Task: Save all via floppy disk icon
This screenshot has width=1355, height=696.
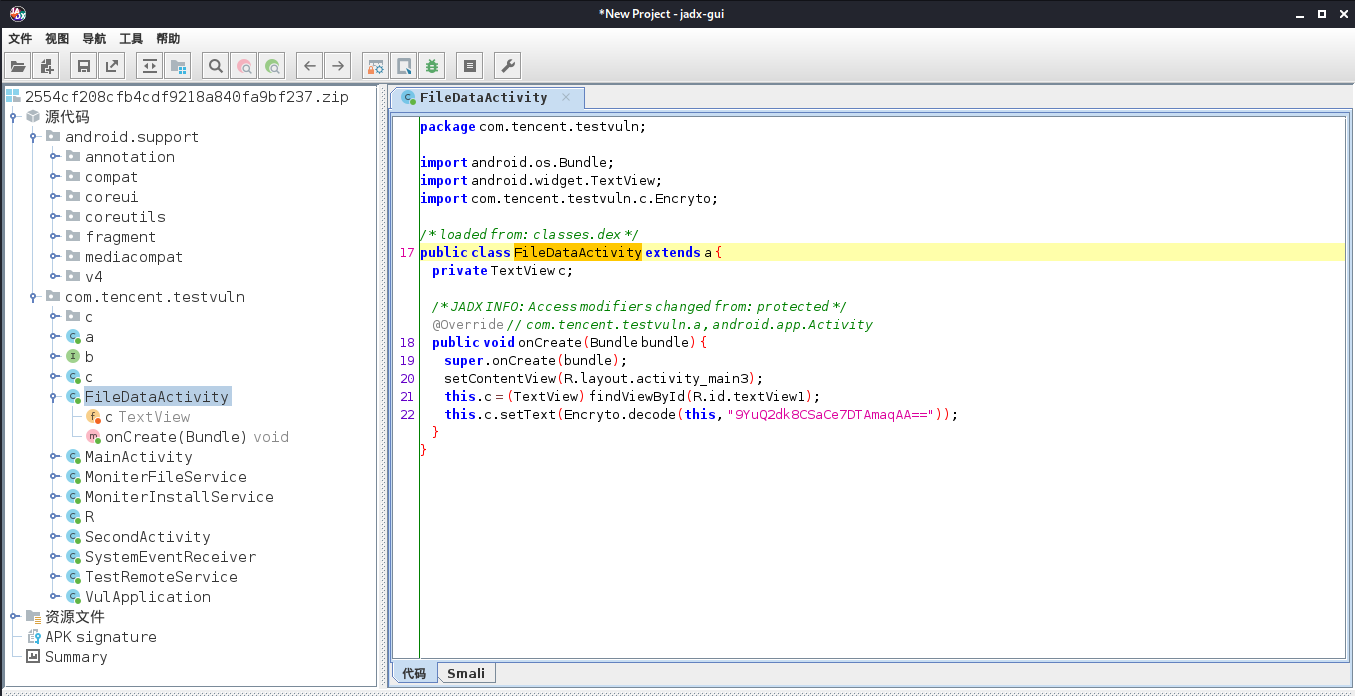Action: [x=84, y=66]
